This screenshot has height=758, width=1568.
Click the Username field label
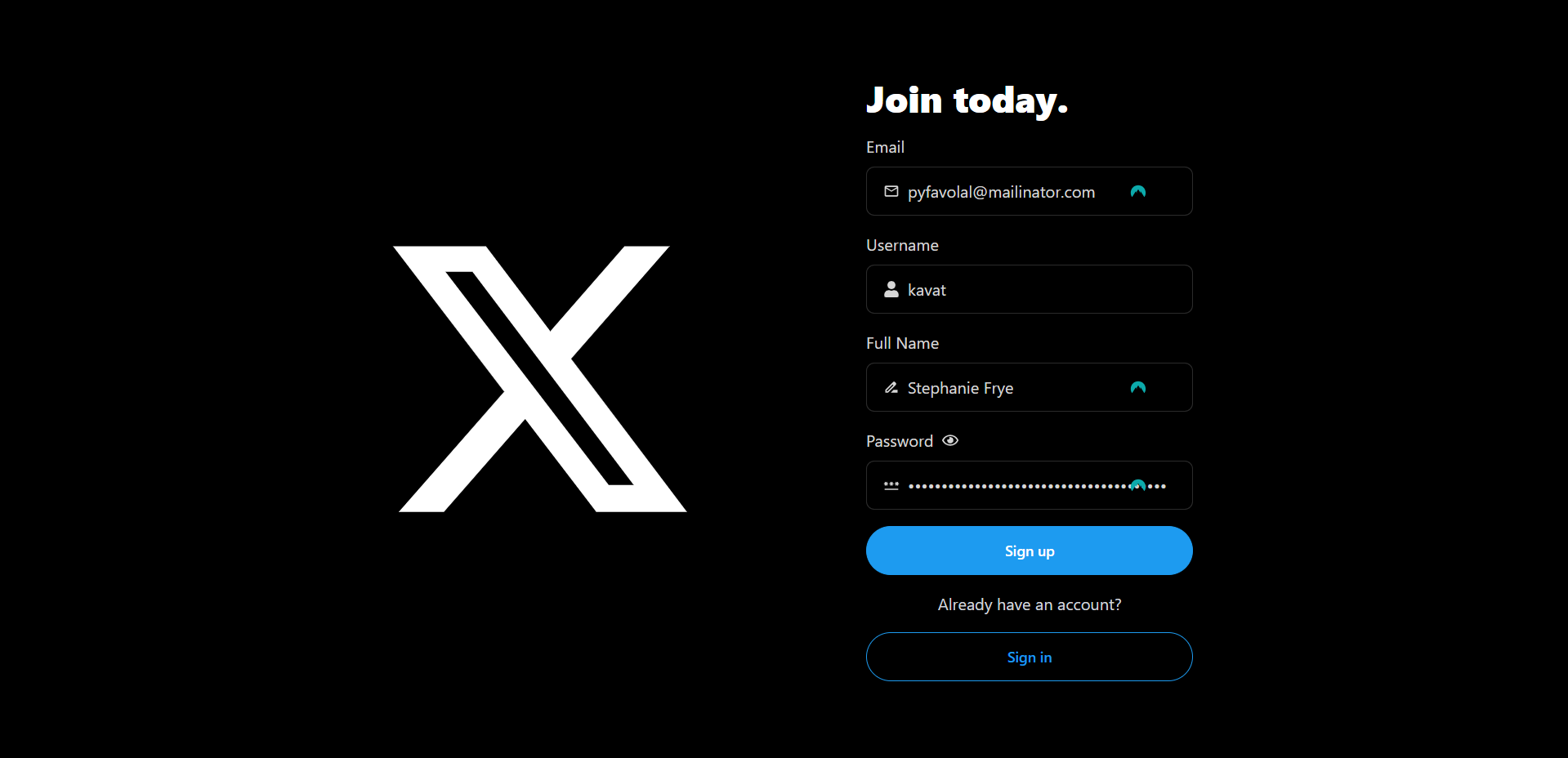tap(902, 245)
